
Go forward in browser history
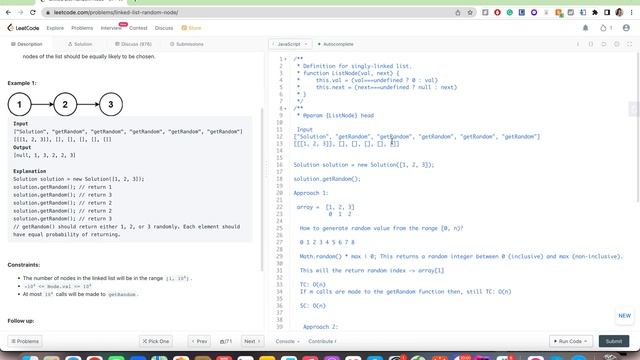click(x=21, y=13)
